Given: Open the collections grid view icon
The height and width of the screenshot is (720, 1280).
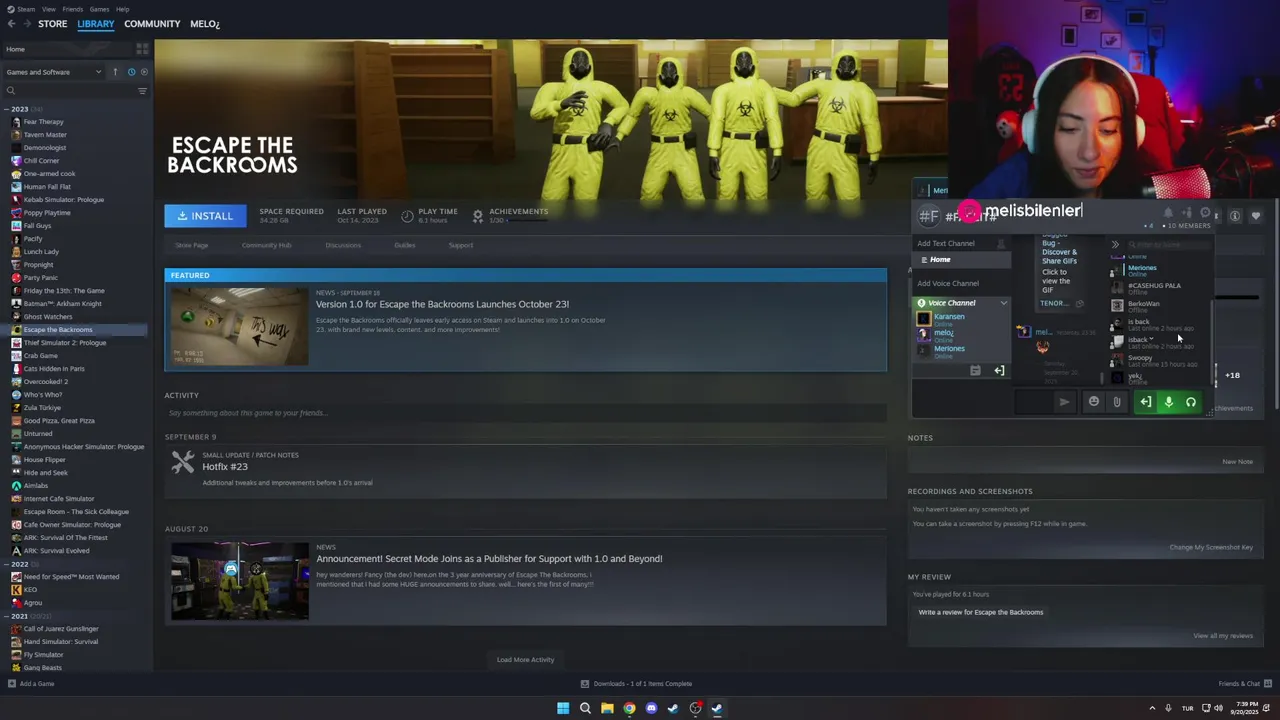Looking at the screenshot, I should click(142, 49).
